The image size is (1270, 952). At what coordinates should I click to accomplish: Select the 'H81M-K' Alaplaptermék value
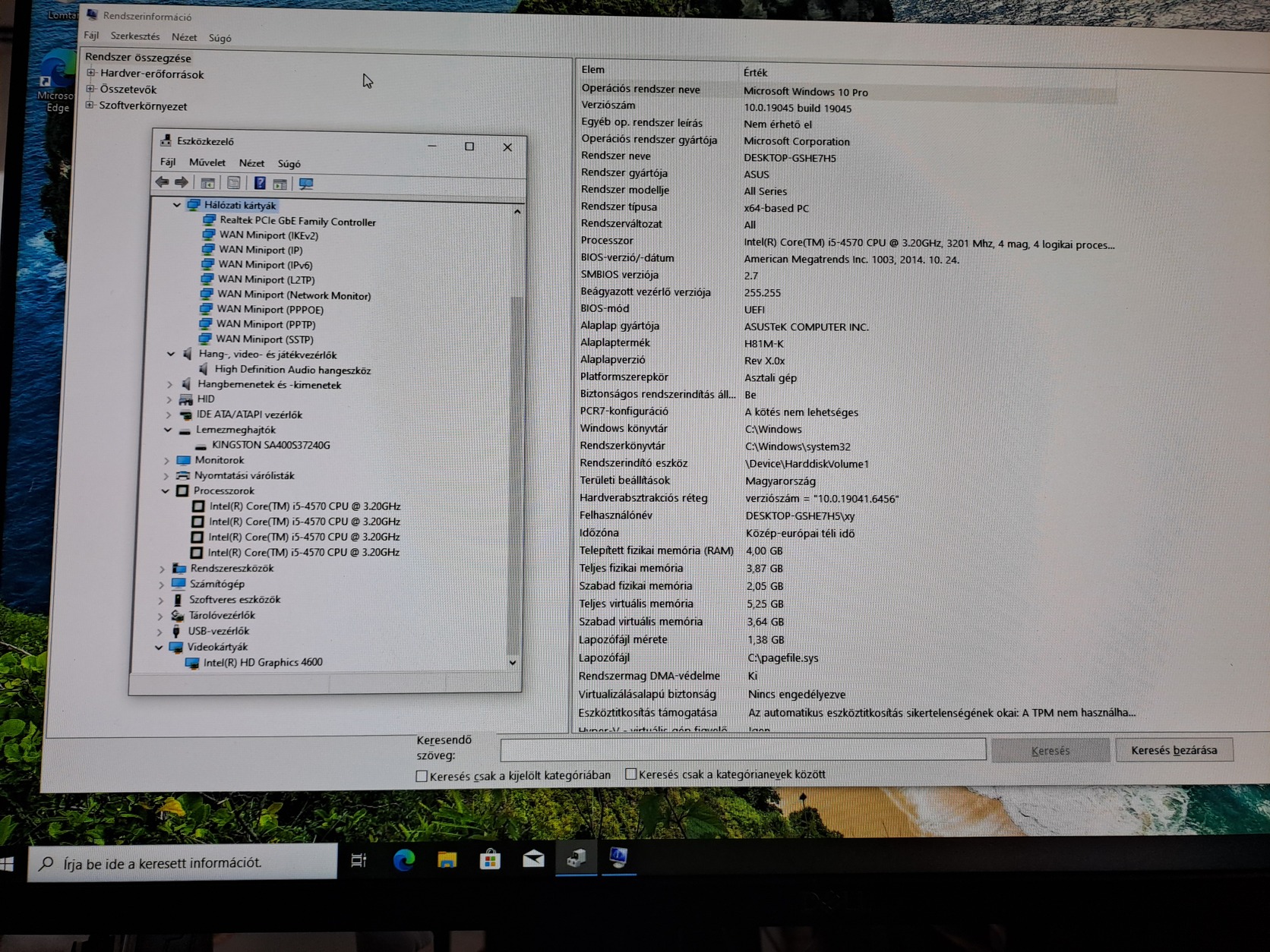[764, 344]
